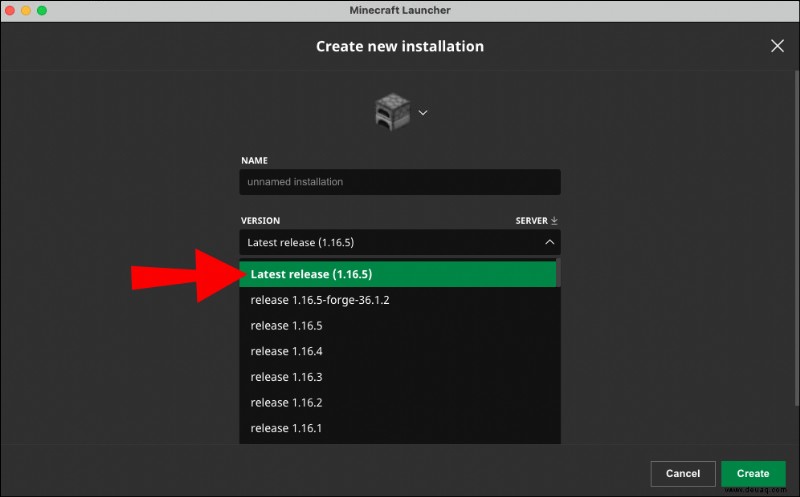
Task: Select release 1.16.3 from list
Action: coord(397,377)
